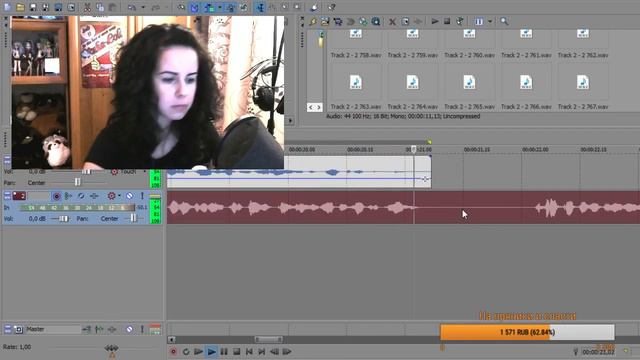Screen dimensions: 640x360
Task: Start media preview with small play icon
Action: coord(435,21)
